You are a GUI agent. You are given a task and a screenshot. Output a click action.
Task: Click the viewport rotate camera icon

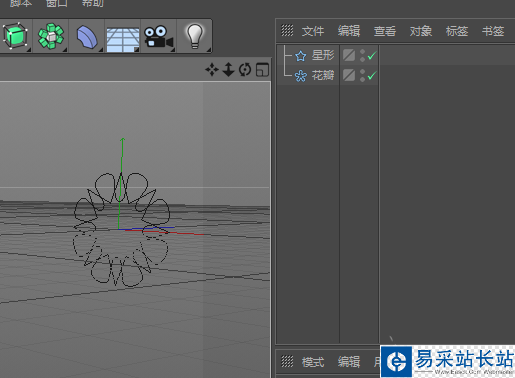click(245, 70)
